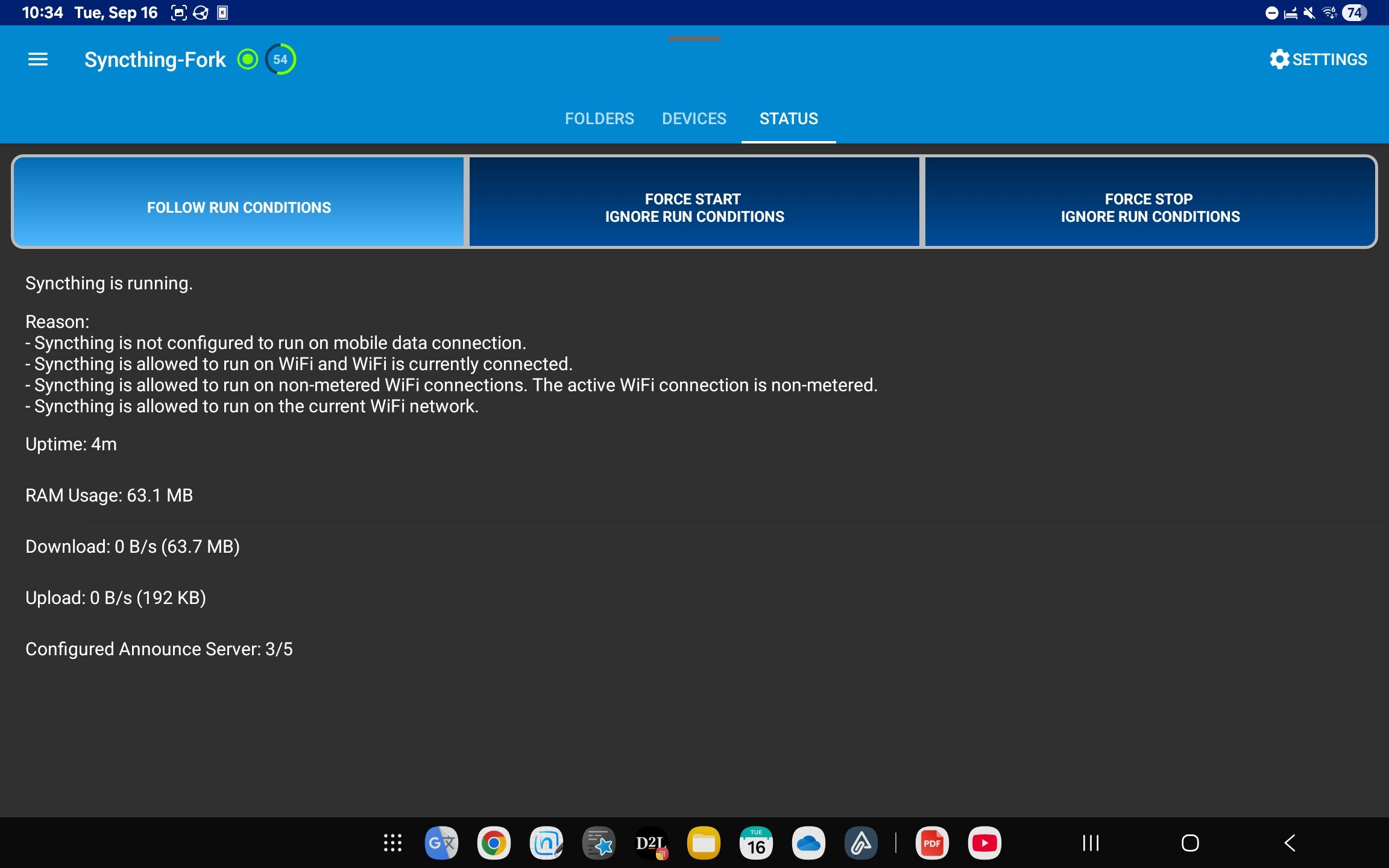This screenshot has height=868, width=1389.
Task: Switch to the Folders tab
Action: (x=599, y=119)
